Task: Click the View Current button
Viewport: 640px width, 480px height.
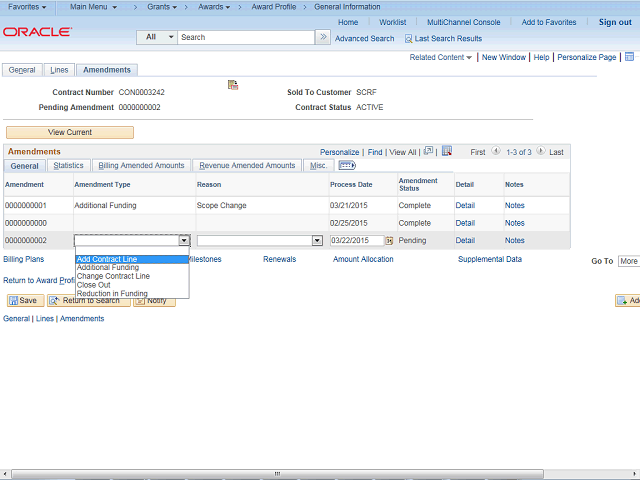Action: (70, 132)
